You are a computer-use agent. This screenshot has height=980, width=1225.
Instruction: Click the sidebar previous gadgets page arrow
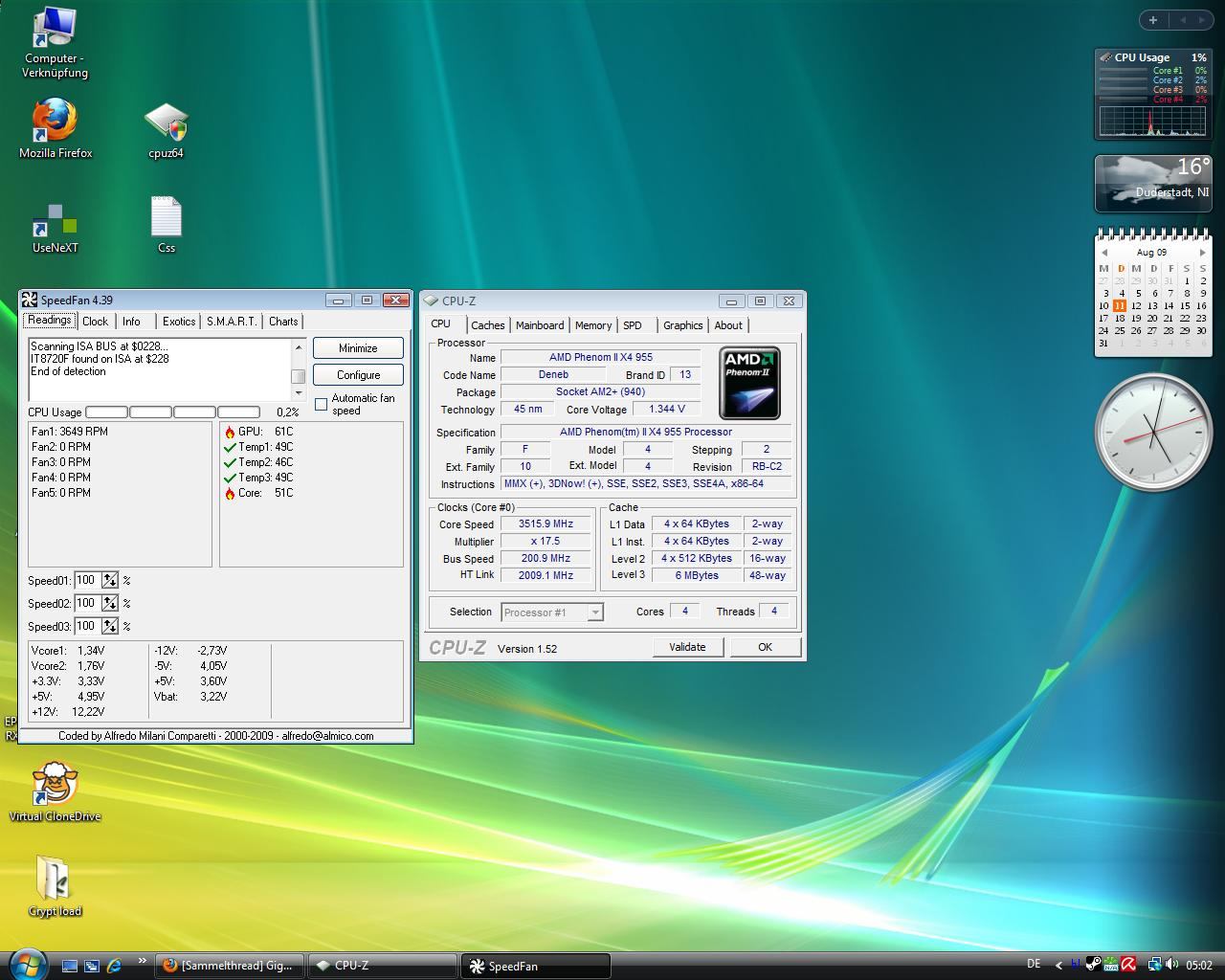(1182, 19)
